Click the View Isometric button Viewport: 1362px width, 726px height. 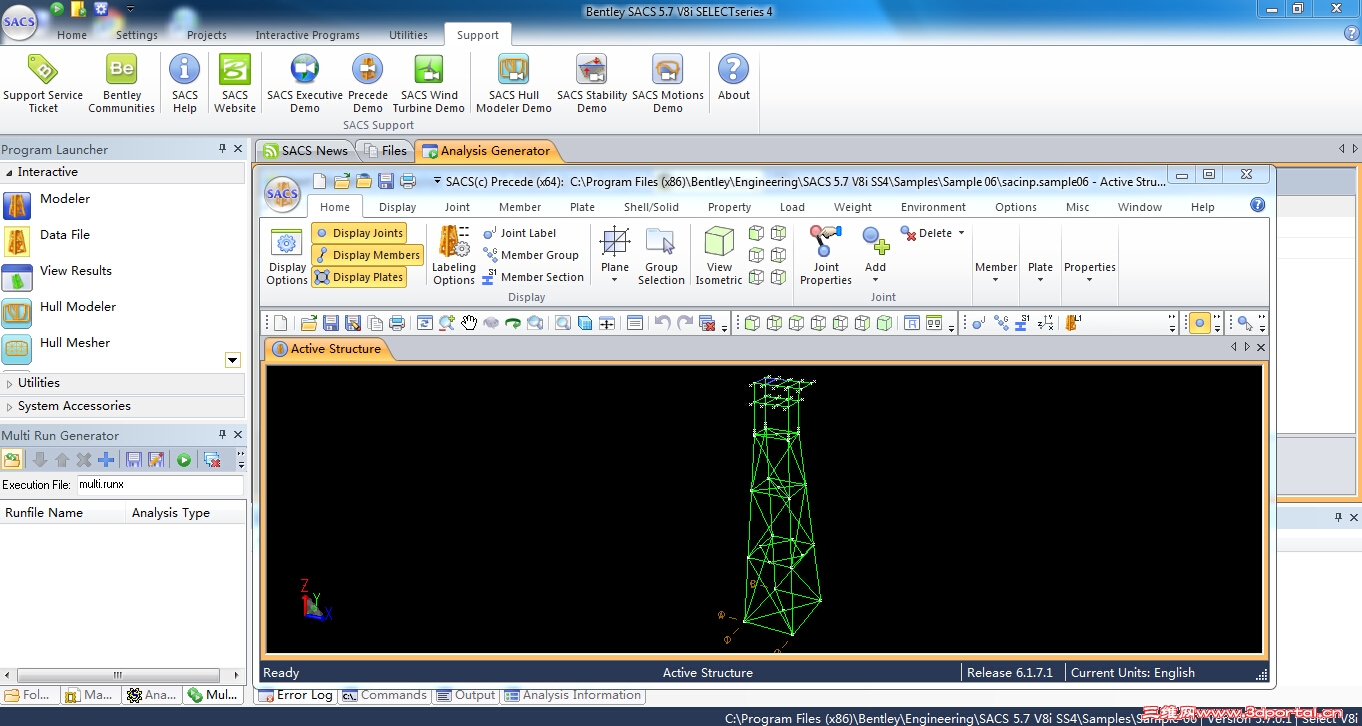coord(719,257)
